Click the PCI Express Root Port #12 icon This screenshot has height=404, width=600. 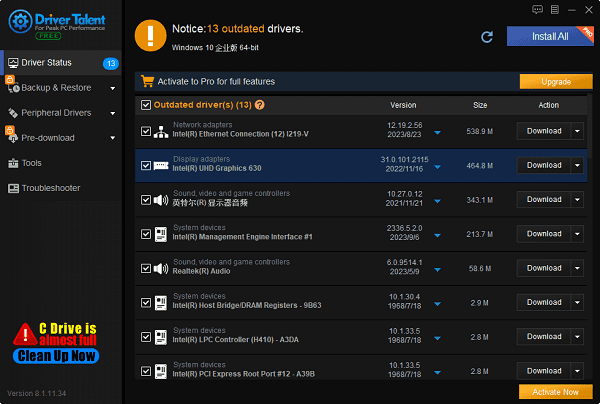click(161, 371)
